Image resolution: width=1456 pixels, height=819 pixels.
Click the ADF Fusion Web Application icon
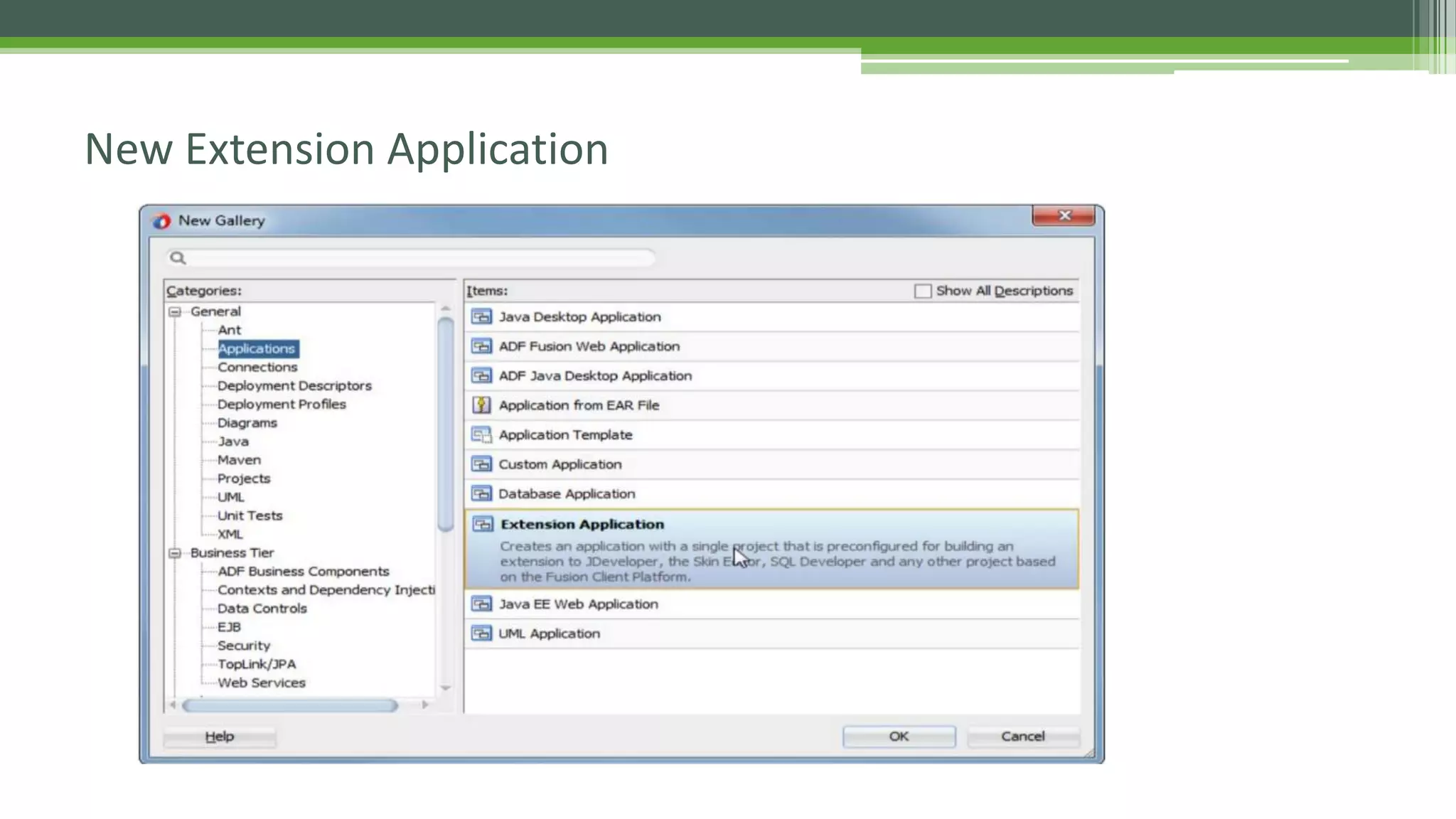pos(481,346)
